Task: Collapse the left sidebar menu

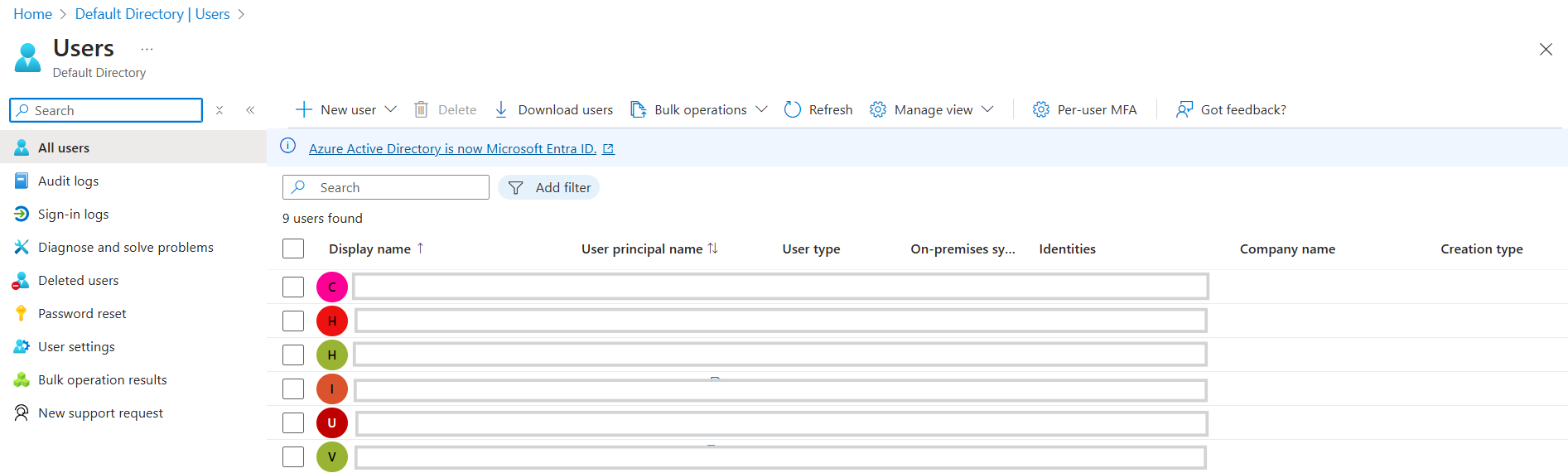Action: [x=250, y=110]
